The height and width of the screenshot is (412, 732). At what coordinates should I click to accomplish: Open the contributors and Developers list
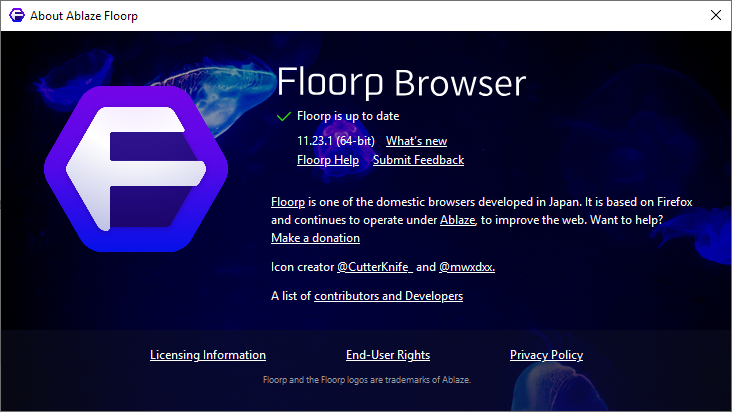pyautogui.click(x=388, y=296)
